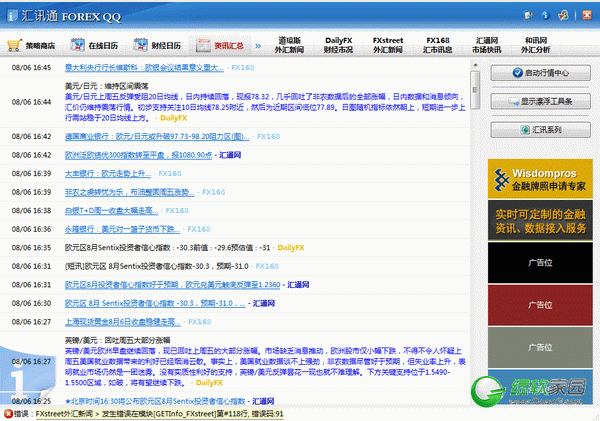Open the 大丰银行：欧元走势上升 link
The width and height of the screenshot is (600, 421).
[x=108, y=173]
